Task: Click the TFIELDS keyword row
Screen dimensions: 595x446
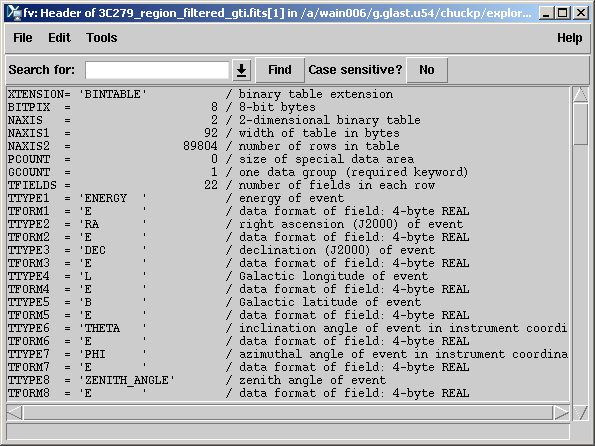Action: [x=288, y=185]
